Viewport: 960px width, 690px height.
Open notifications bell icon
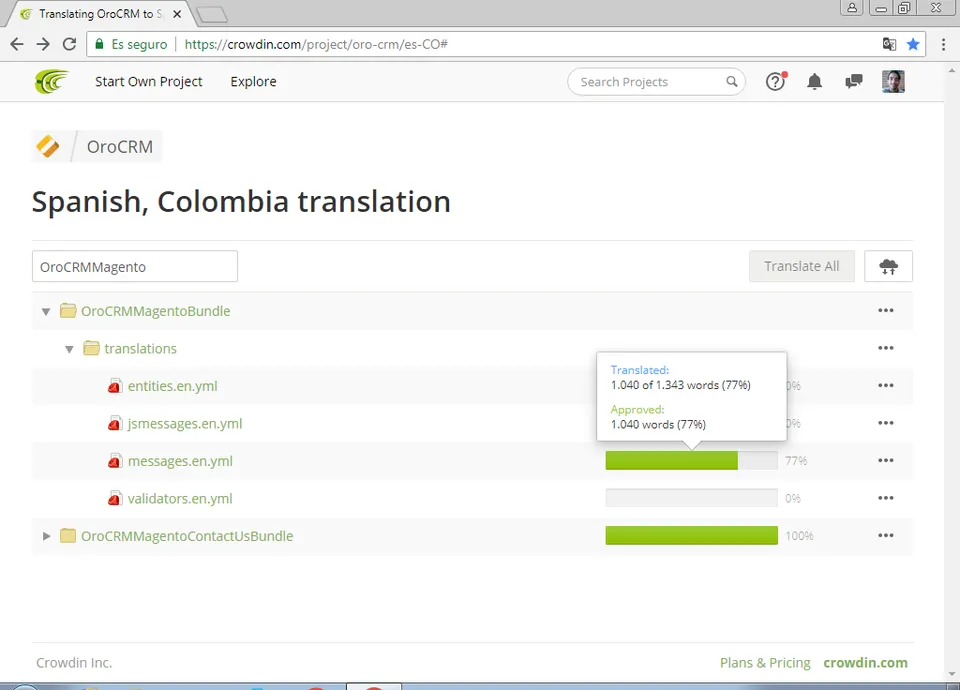coord(814,81)
